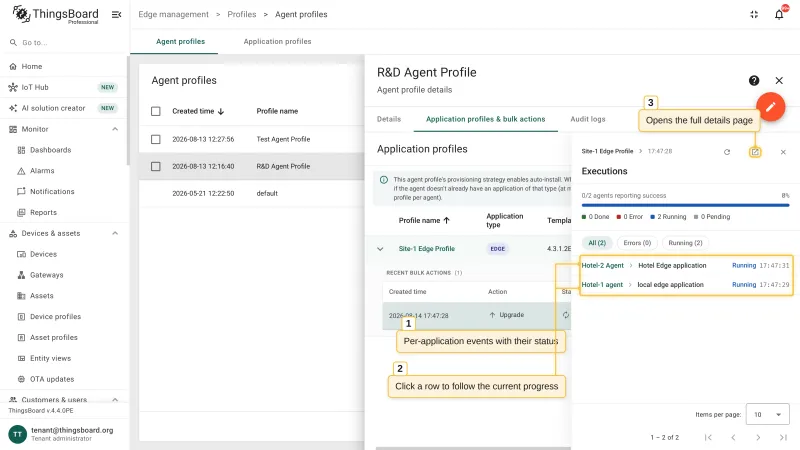Select Application profiles & bulk actions tab
Screen dimensions: 800x450
coord(486,119)
